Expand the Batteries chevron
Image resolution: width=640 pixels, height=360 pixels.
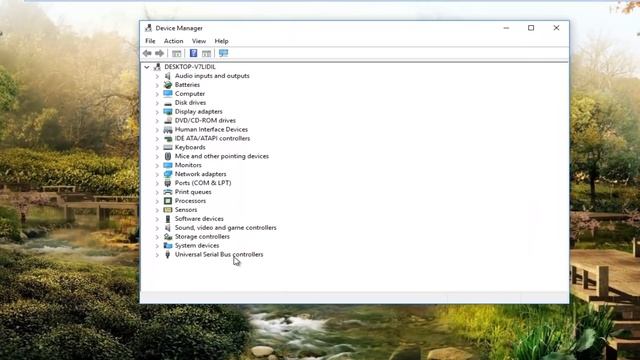tap(157, 85)
